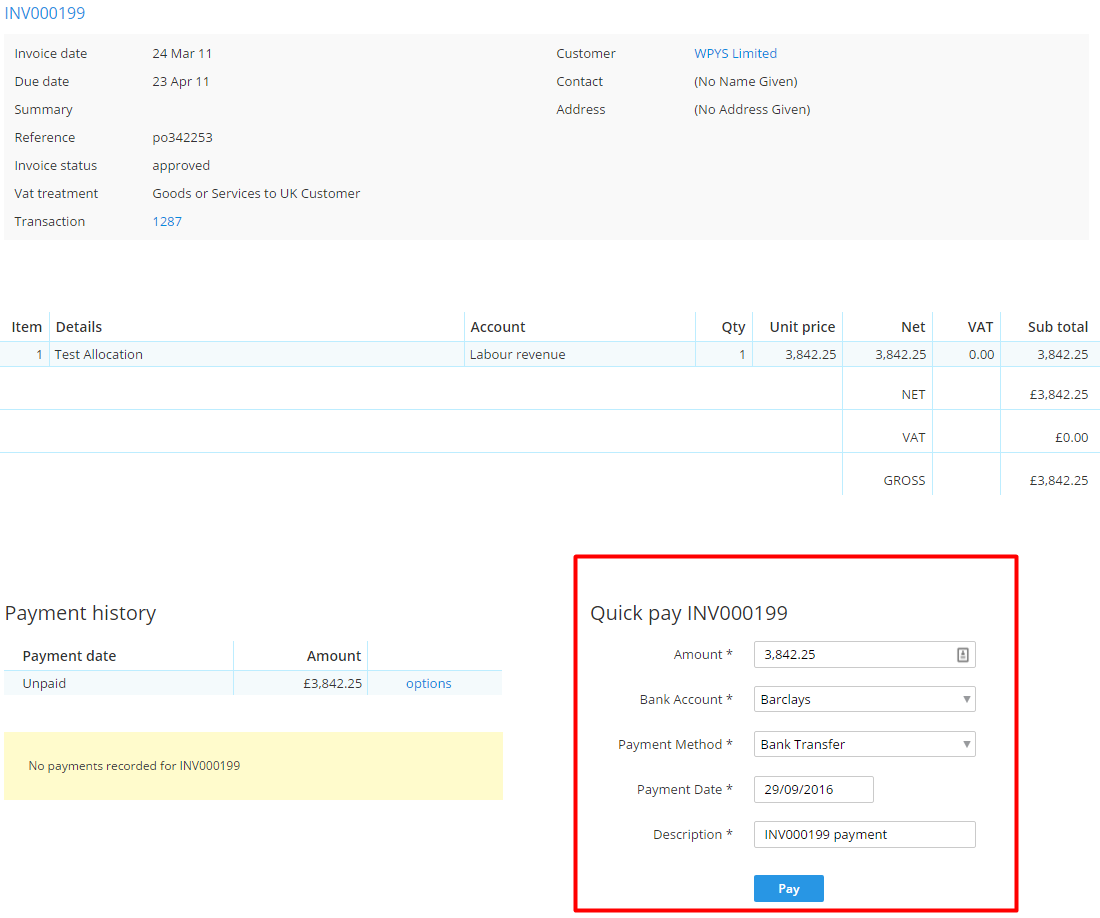The width and height of the screenshot is (1100, 918).
Task: Click the 'No payments recorded for INV000199' notice
Action: tap(253, 766)
